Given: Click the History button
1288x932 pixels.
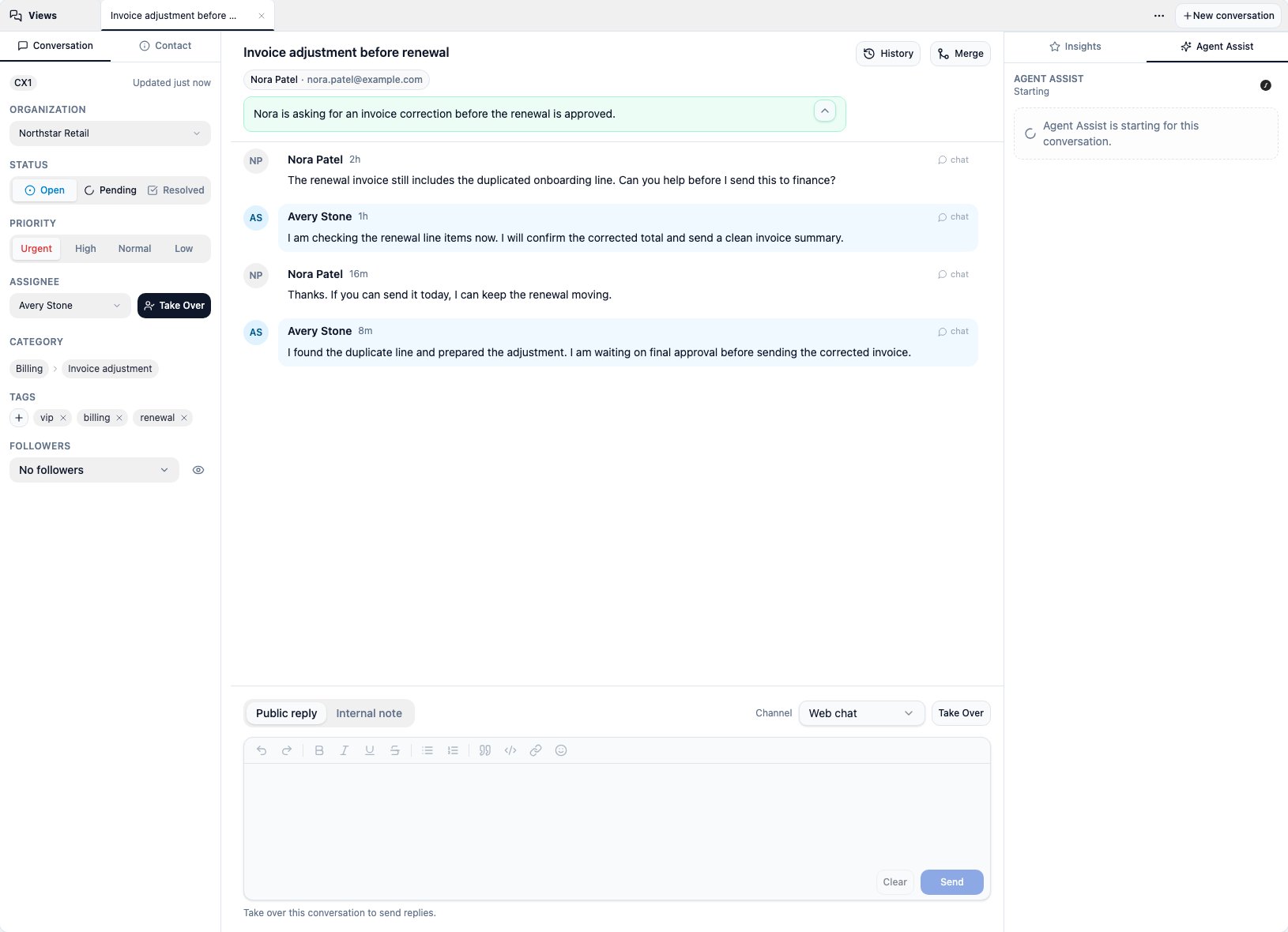Looking at the screenshot, I should click(x=888, y=54).
